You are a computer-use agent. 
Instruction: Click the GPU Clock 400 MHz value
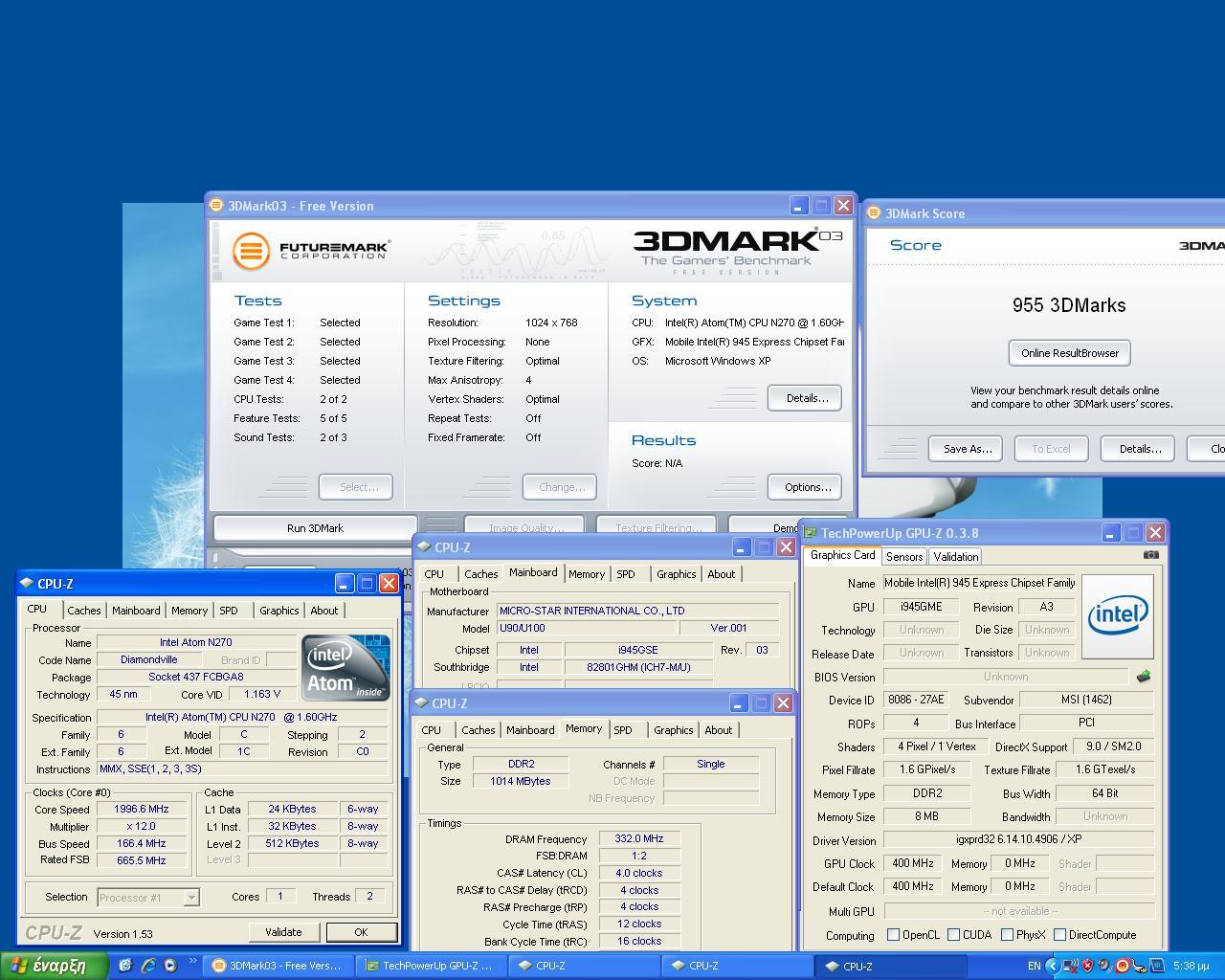click(913, 863)
